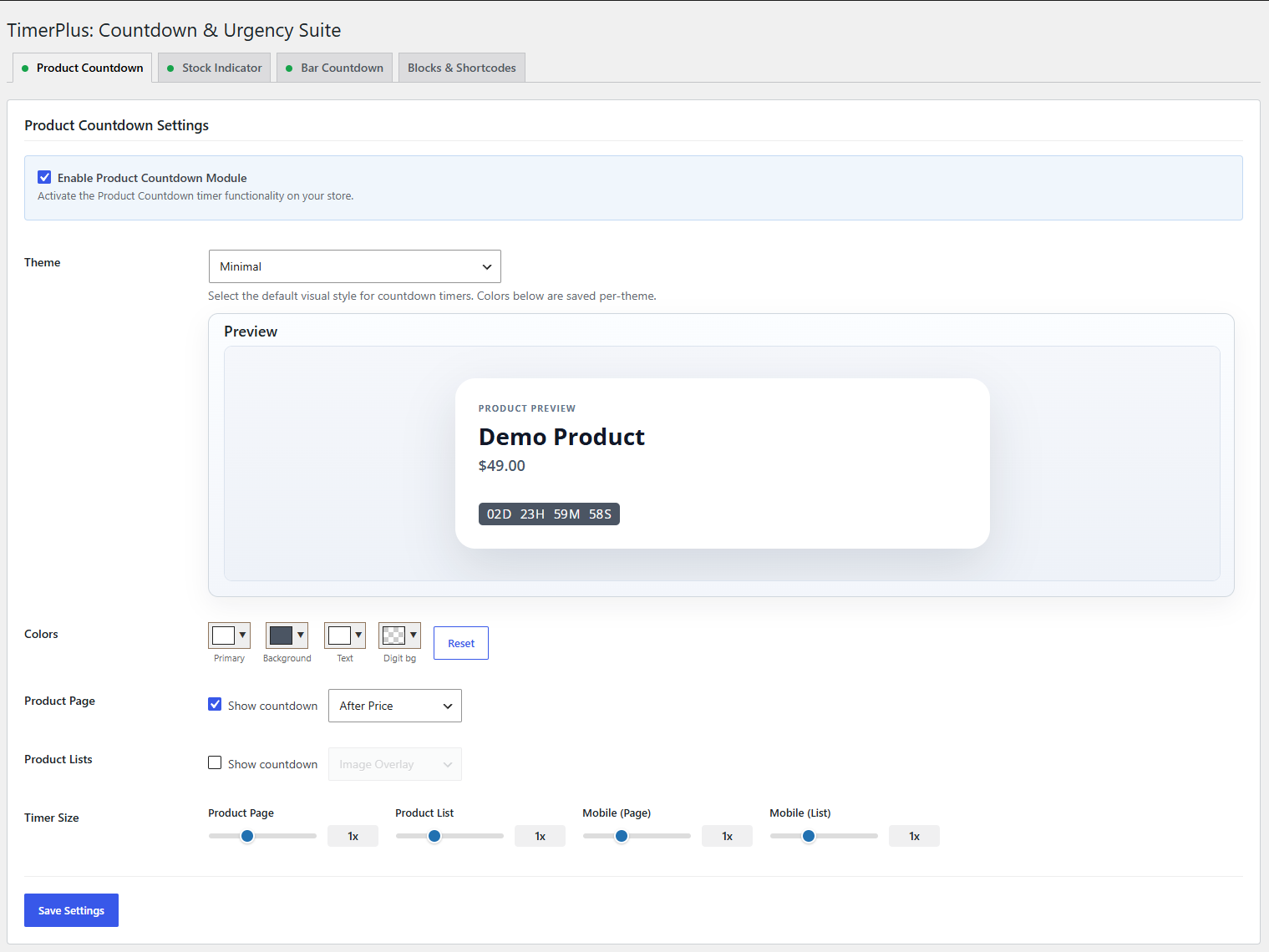Toggle Enable Product Countdown Module checkbox

[x=44, y=177]
